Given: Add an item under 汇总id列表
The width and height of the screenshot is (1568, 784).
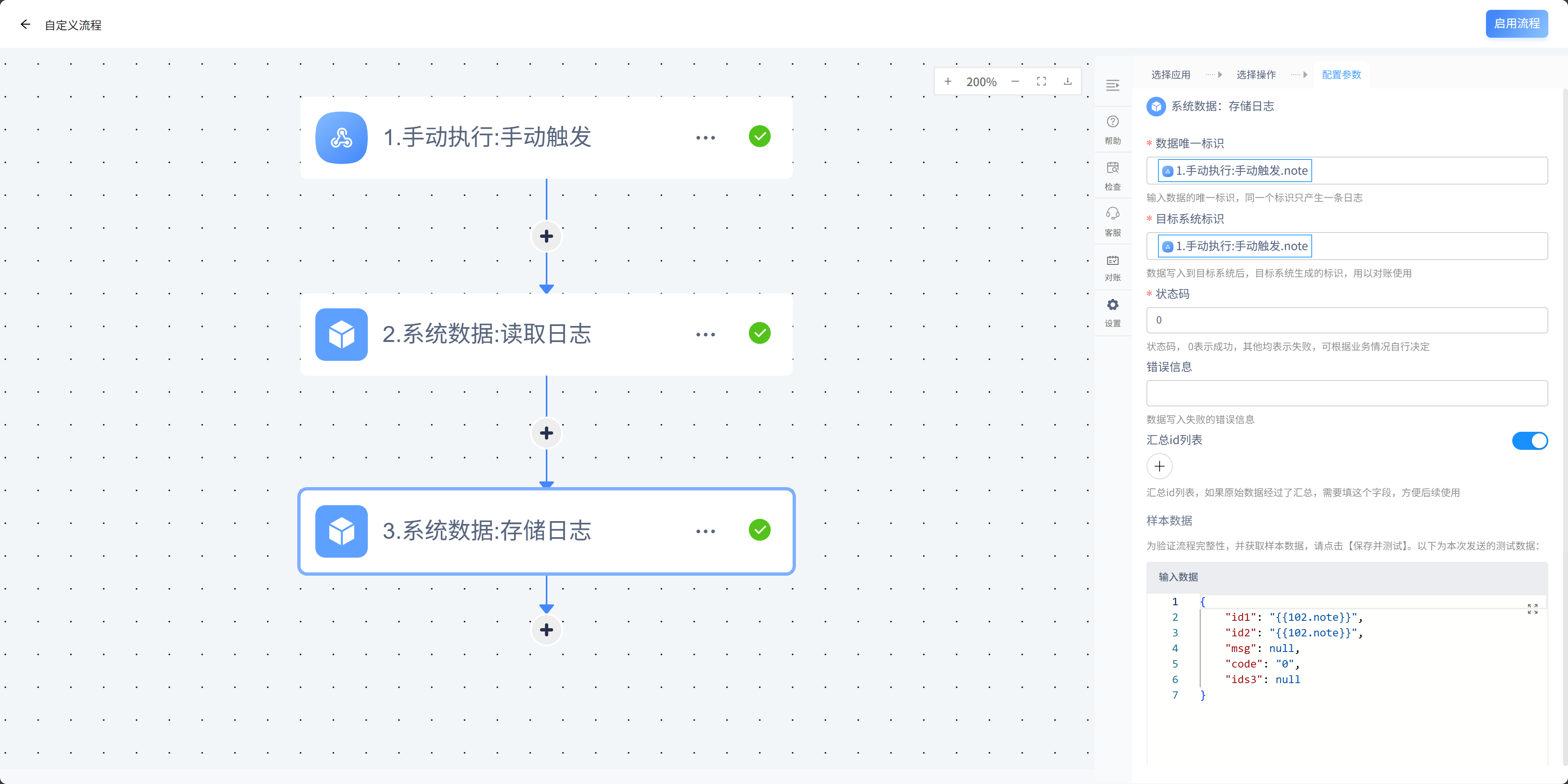Looking at the screenshot, I should pos(1159,466).
